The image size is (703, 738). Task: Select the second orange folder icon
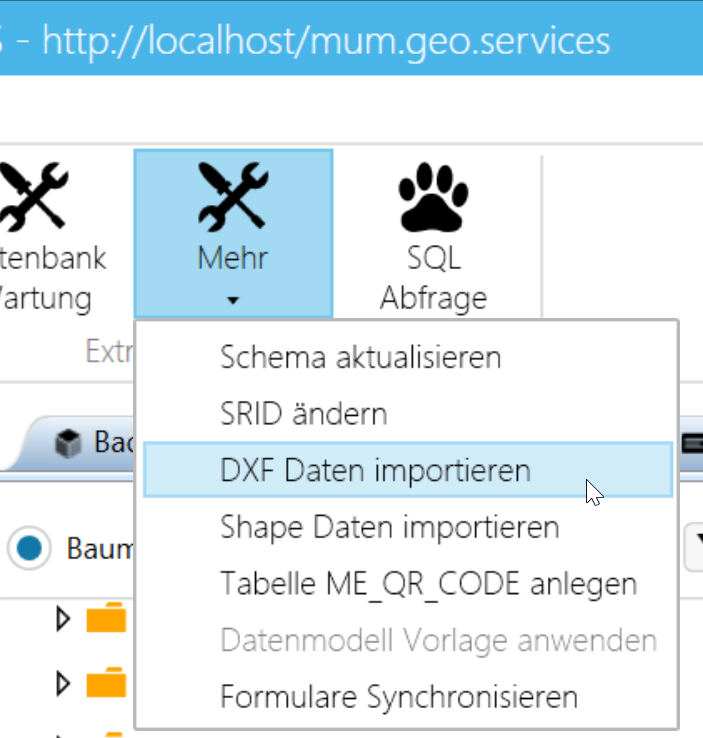click(106, 684)
